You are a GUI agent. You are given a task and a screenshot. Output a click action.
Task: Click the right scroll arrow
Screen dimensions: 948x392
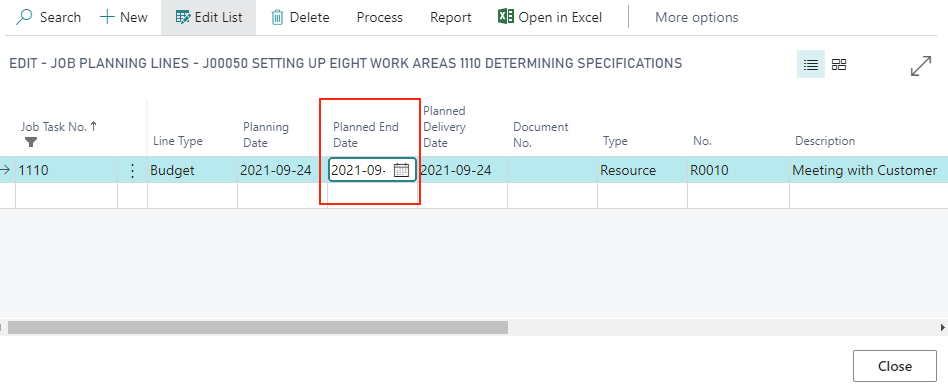point(943,327)
